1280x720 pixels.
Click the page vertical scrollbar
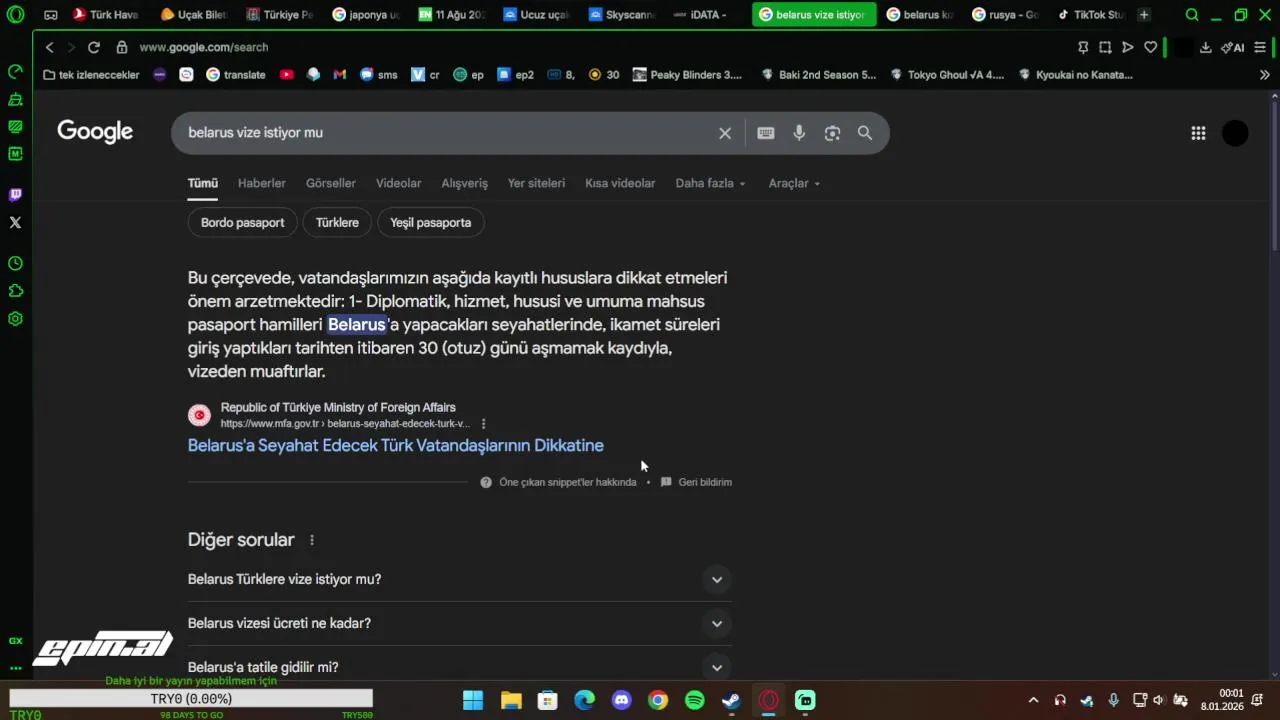1274,175
